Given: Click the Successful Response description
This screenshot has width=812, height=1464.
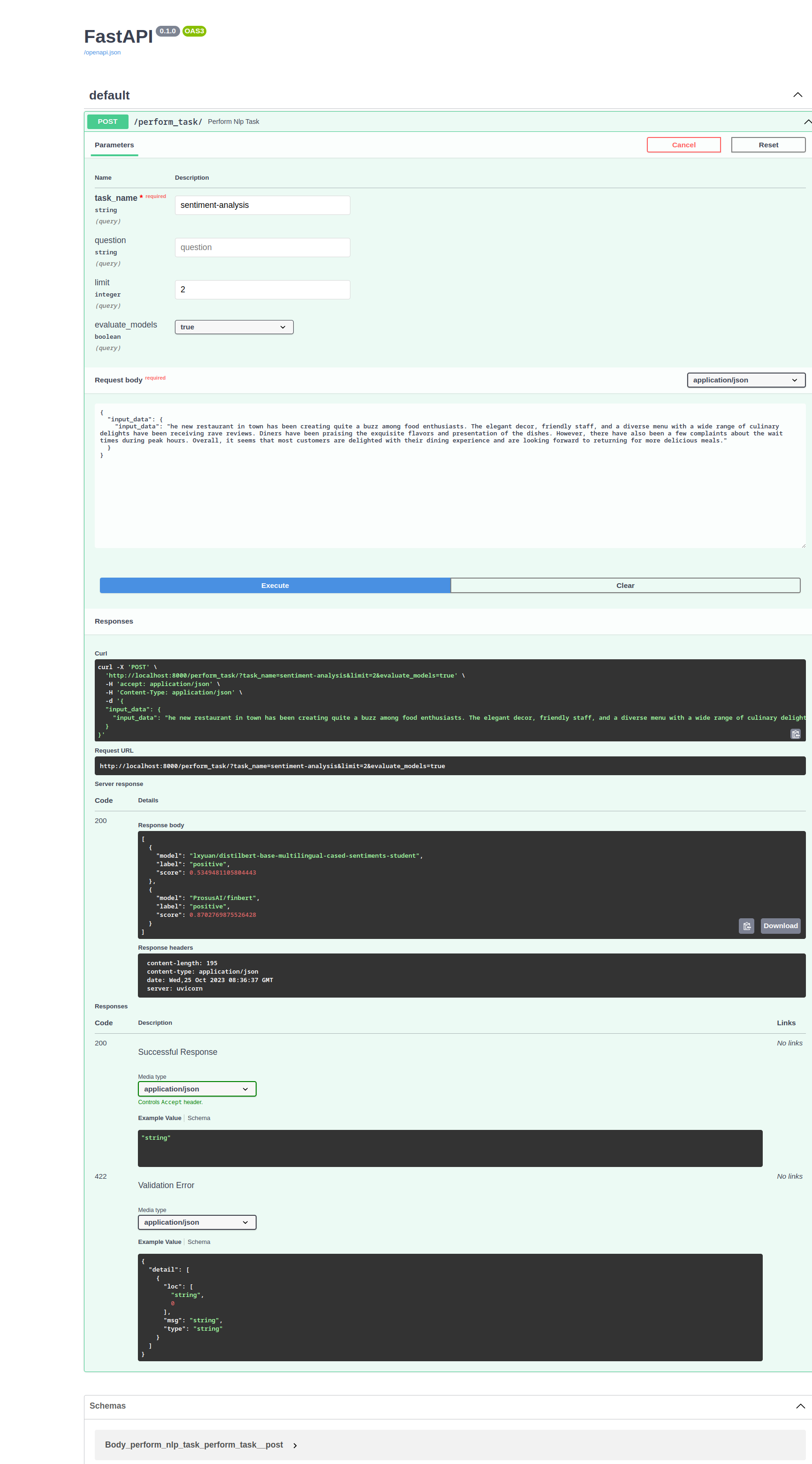Looking at the screenshot, I should click(178, 1052).
